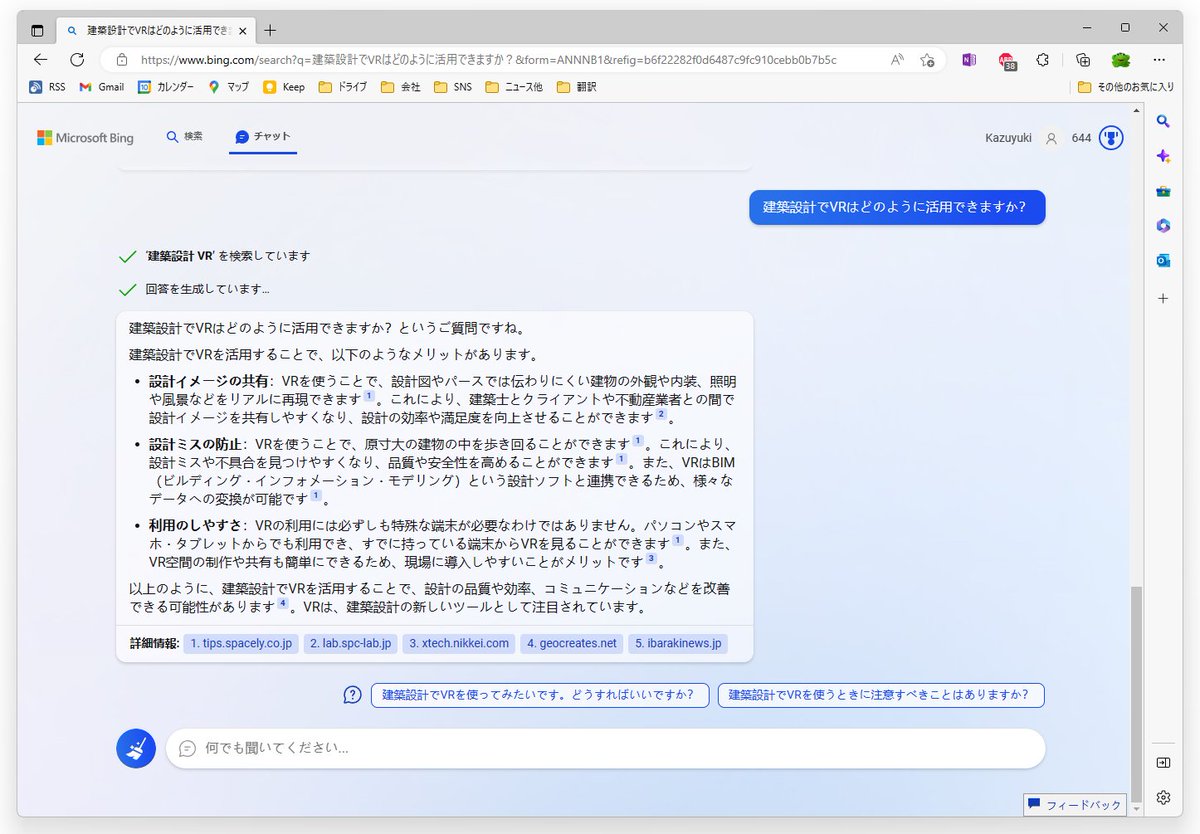Click citation 2 after 向上させることができます
This screenshot has height=834, width=1200.
click(x=660, y=414)
